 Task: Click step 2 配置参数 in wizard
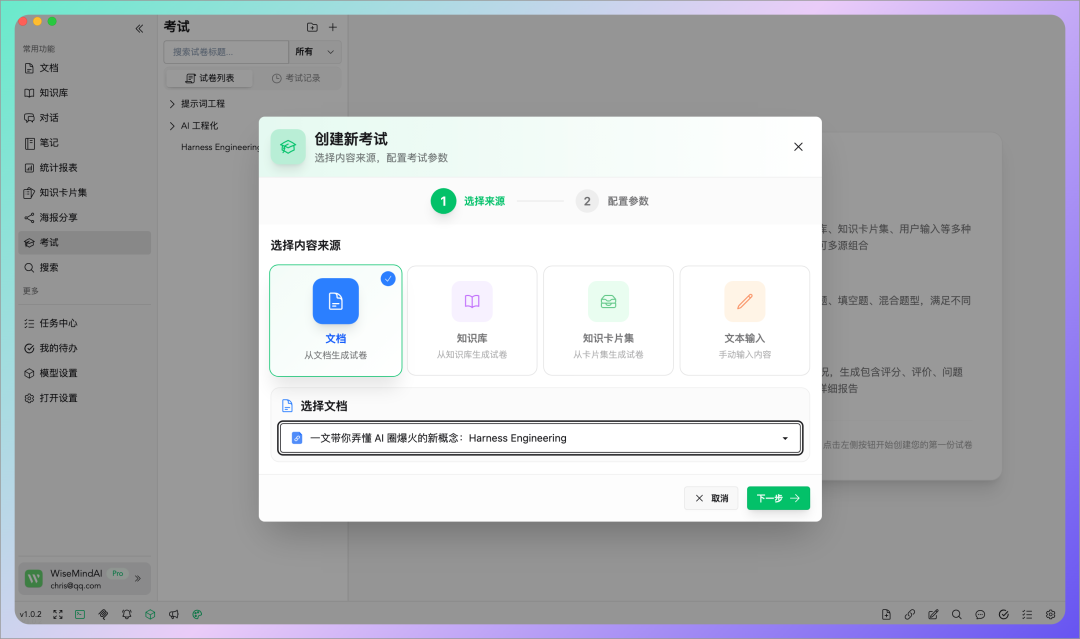[612, 201]
